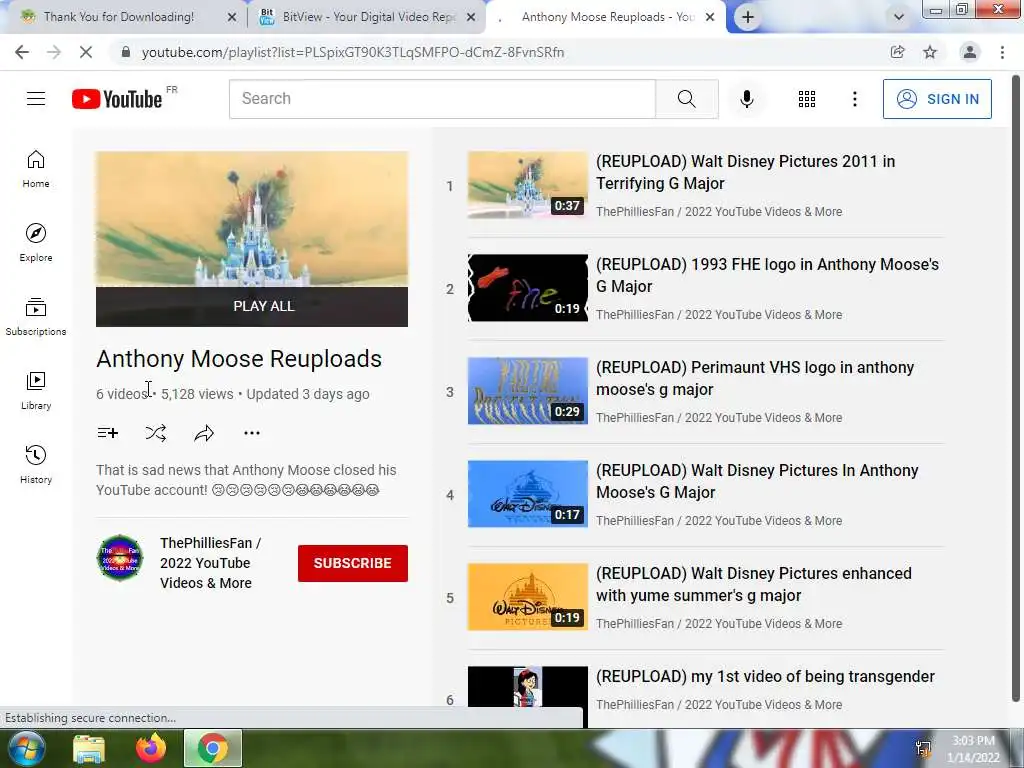Screen dimensions: 1024x768
Task: Shuffle play the playlist
Action: coord(155,432)
